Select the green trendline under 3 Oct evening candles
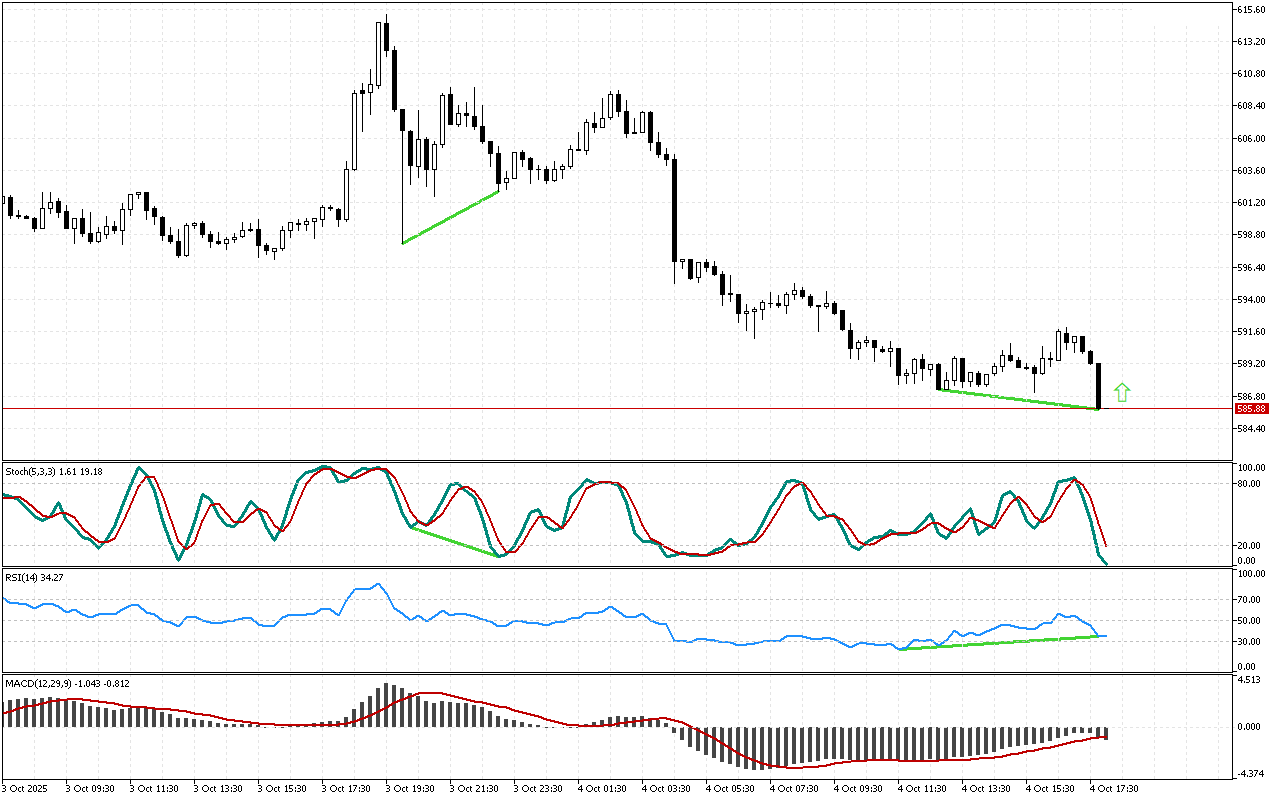This screenshot has width=1280, height=800. coord(450,217)
